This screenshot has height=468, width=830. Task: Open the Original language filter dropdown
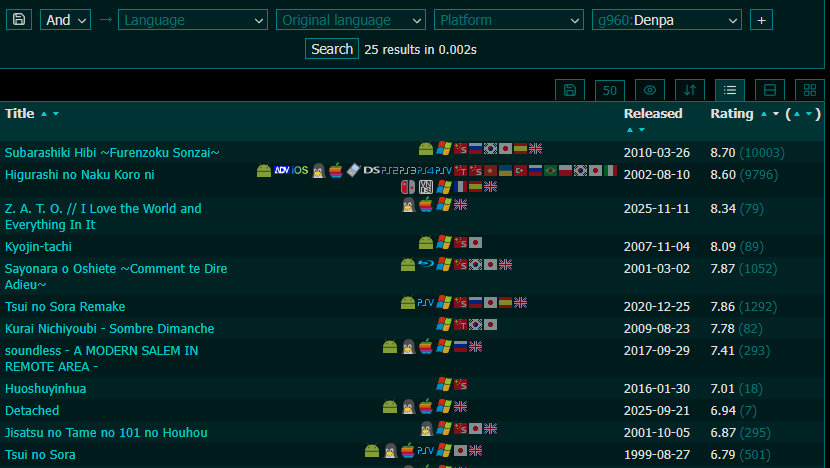tap(351, 20)
